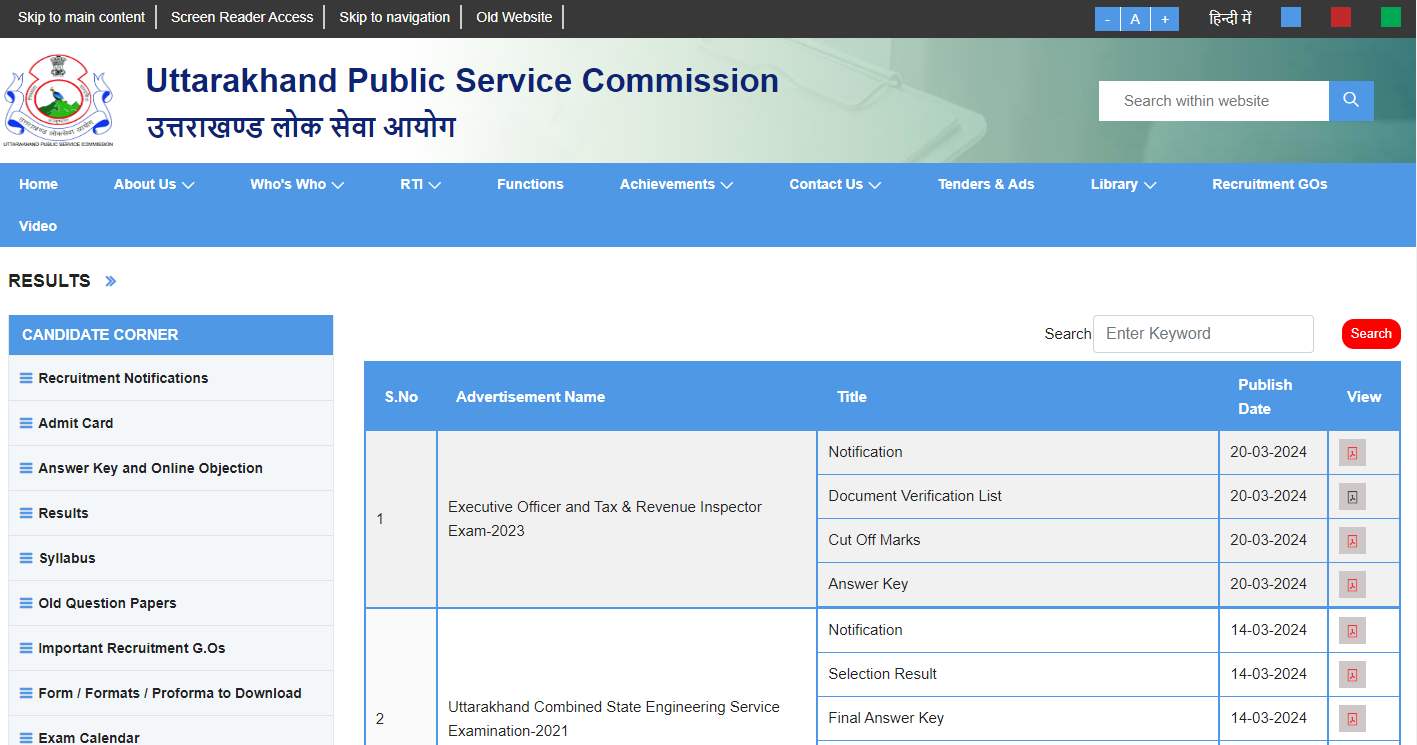Screen dimensions: 1417x745
Task: Click the Selection Result title
Action: (882, 674)
